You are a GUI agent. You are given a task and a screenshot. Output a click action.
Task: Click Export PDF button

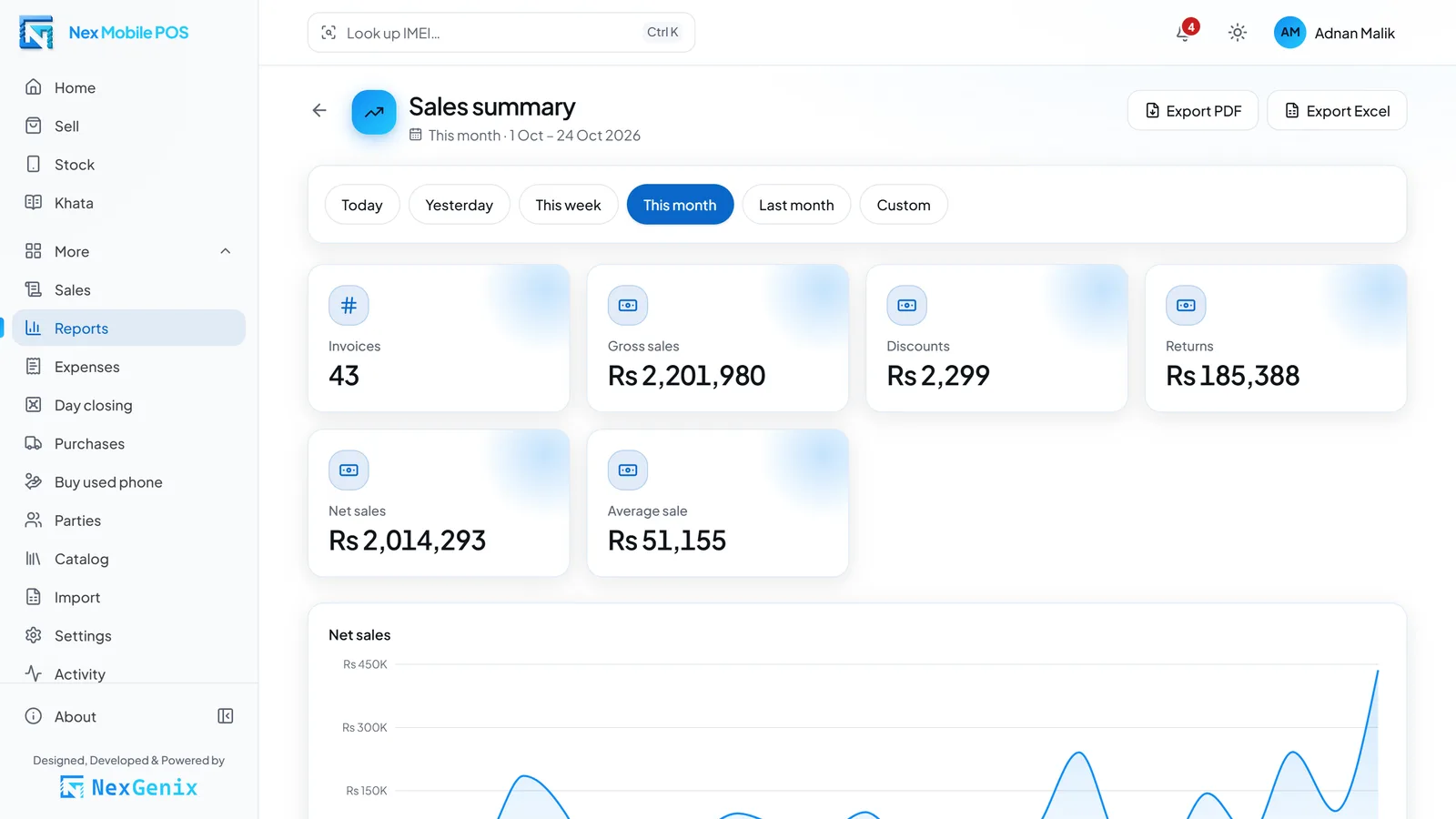click(1193, 110)
